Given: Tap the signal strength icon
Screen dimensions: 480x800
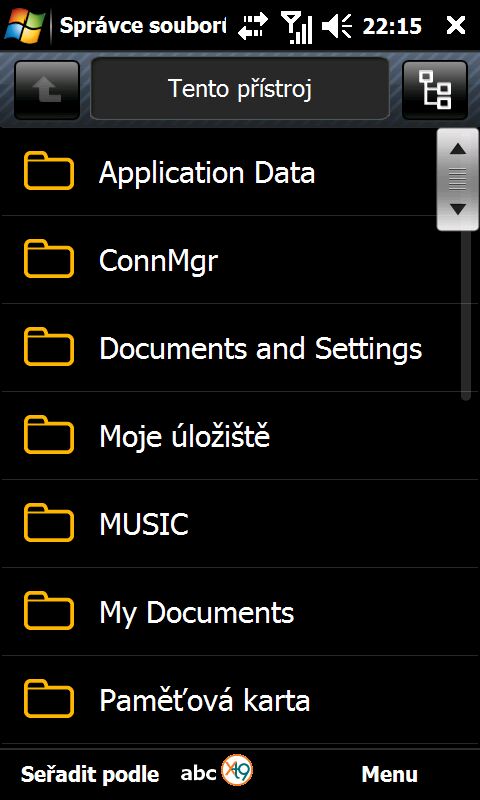Looking at the screenshot, I should click(x=297, y=27).
